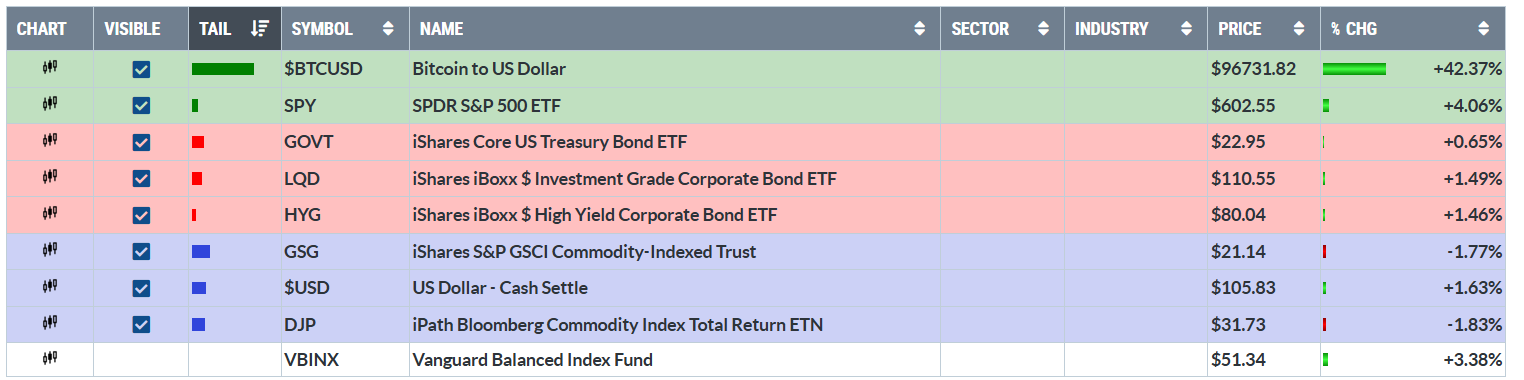1524x380 pixels.
Task: Open the chart icon for DJP
Action: pyautogui.click(x=50, y=323)
